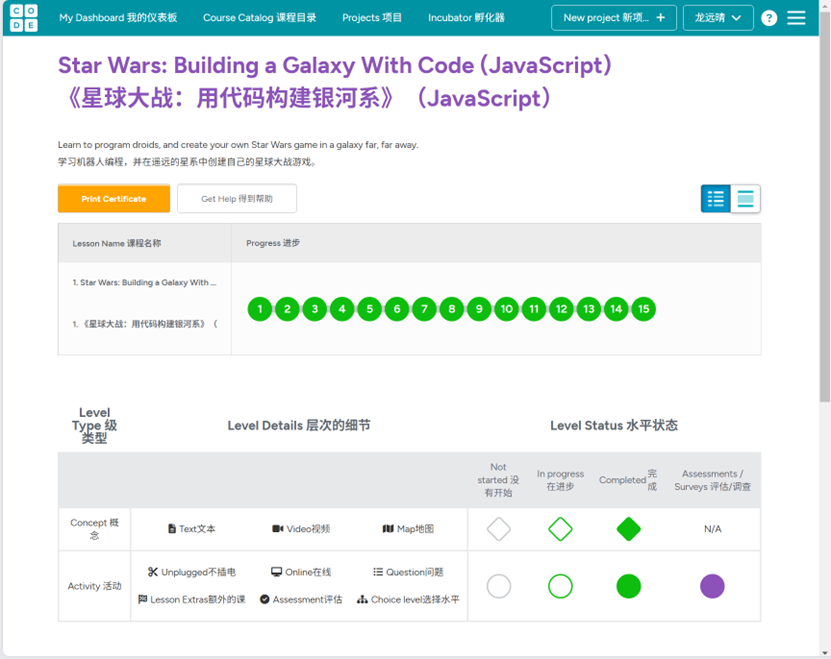
Task: Click the Level Status 水平状态 heading
Action: click(x=614, y=425)
